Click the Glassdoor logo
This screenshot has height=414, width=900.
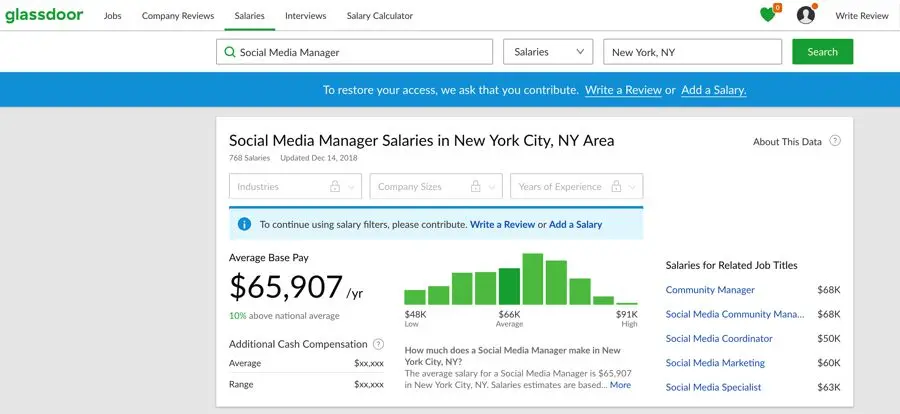44,15
